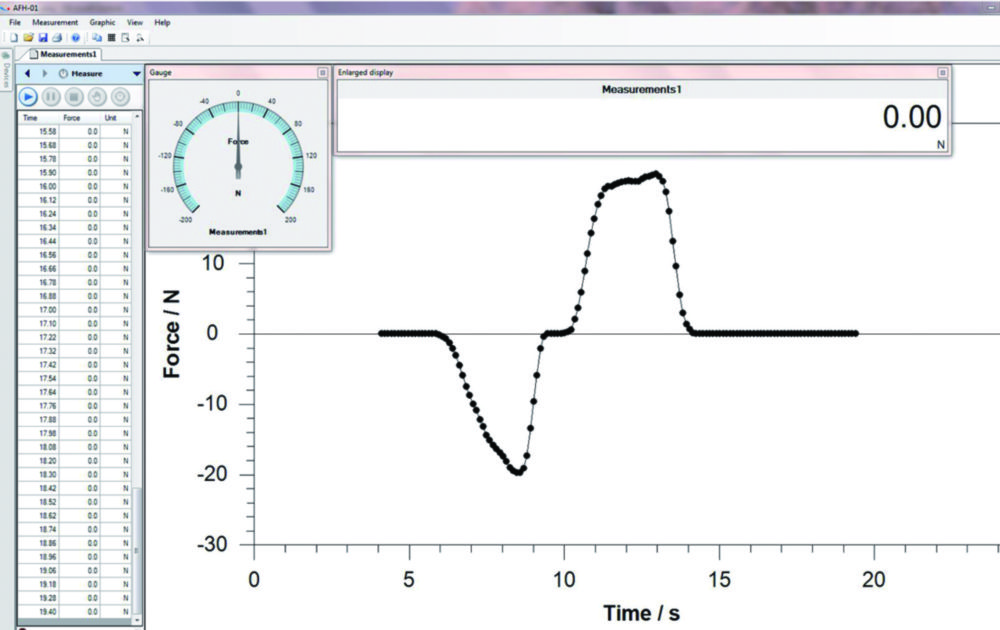This screenshot has width=1000, height=630.
Task: Open the Measure mode dropdown
Action: point(136,74)
